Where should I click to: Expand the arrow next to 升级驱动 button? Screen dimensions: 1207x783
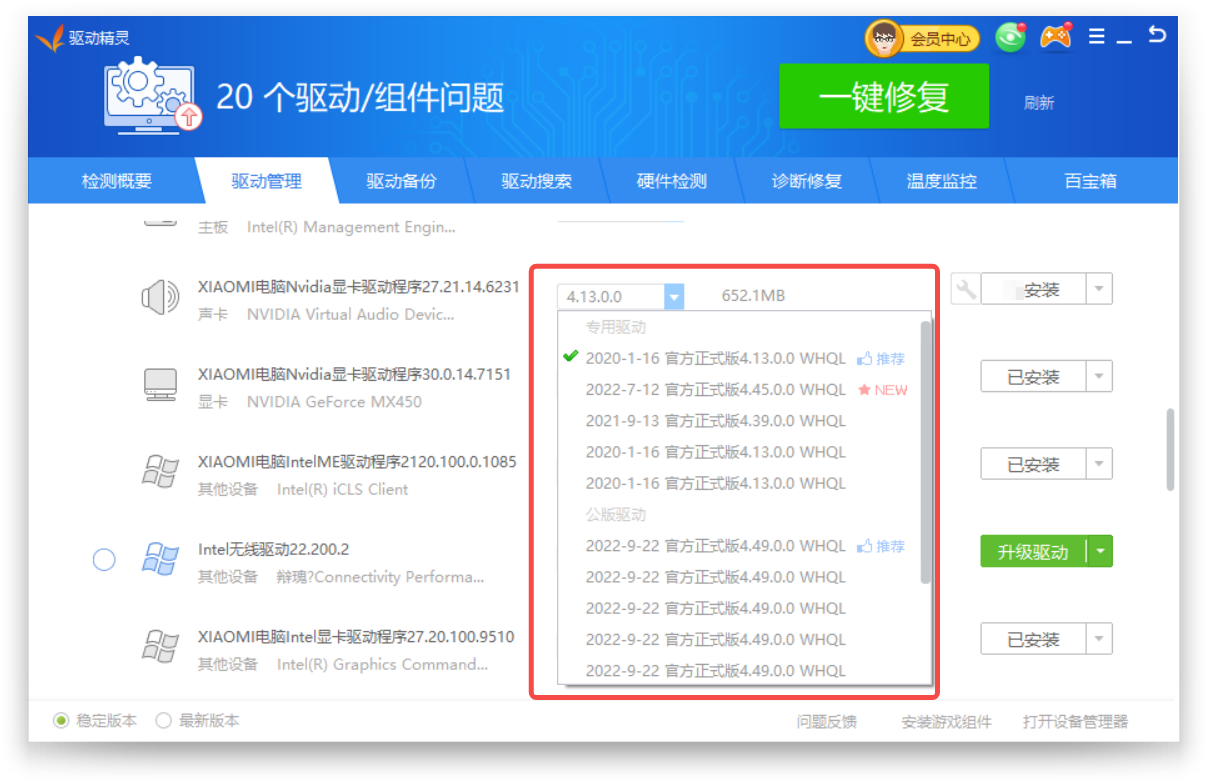pyautogui.click(x=1100, y=552)
